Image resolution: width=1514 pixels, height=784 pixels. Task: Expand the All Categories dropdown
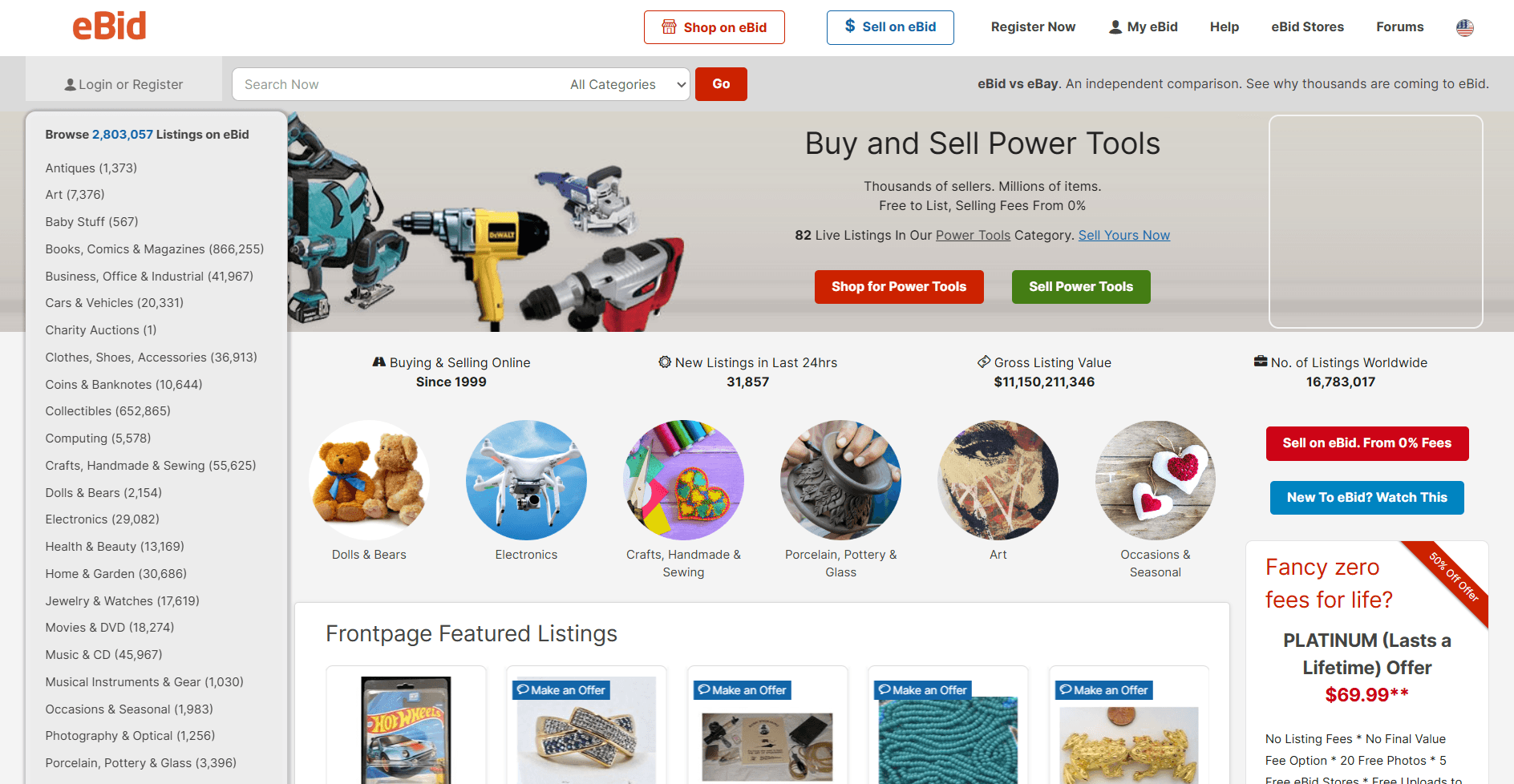(628, 84)
